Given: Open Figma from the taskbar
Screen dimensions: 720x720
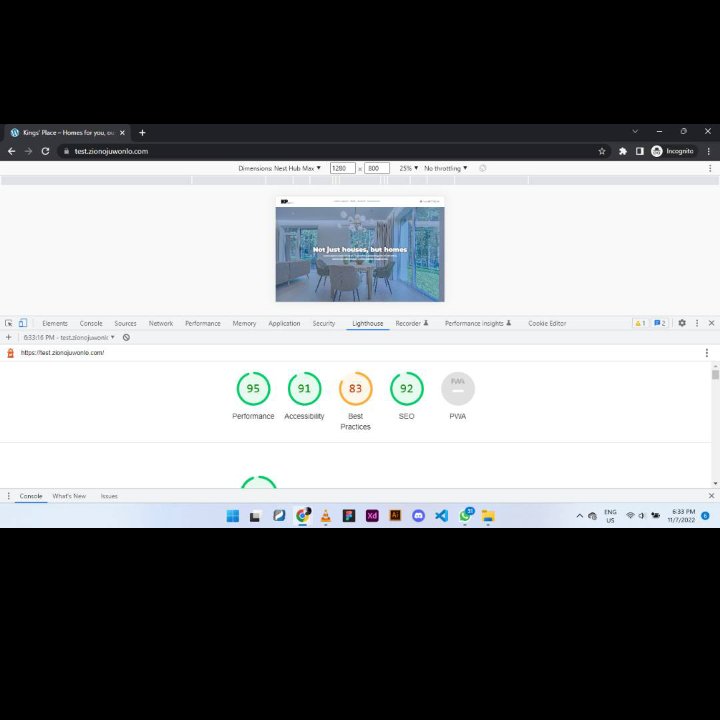Looking at the screenshot, I should coord(349,516).
